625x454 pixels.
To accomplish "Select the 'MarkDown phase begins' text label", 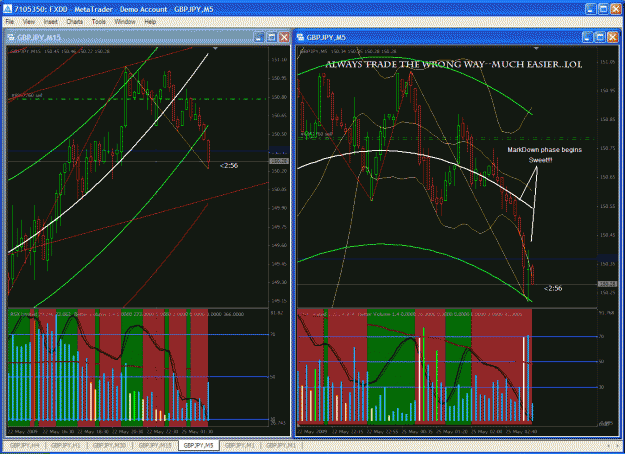I will point(544,150).
